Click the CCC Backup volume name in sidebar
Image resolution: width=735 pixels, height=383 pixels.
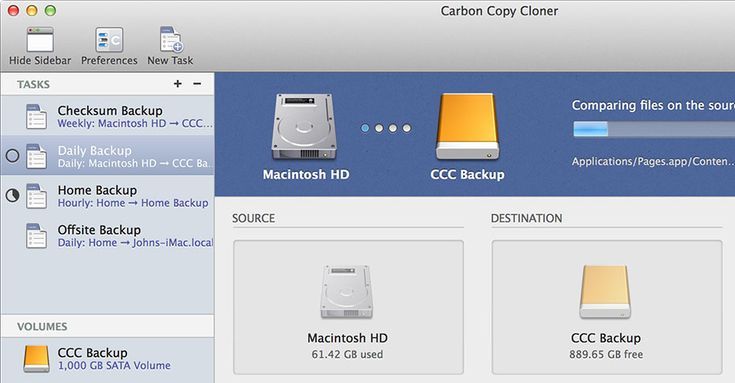pyautogui.click(x=92, y=353)
